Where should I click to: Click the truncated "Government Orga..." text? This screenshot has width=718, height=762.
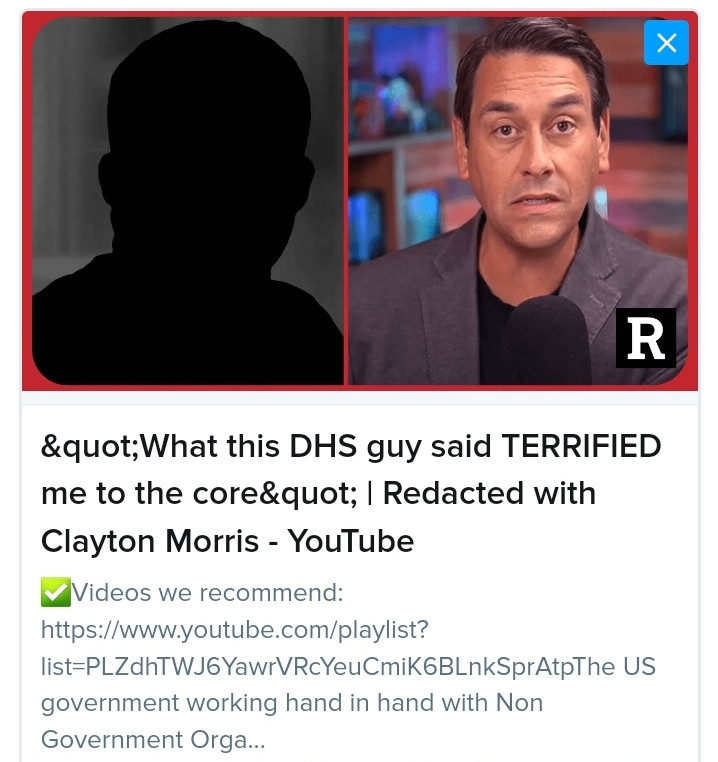pyautogui.click(x=153, y=740)
